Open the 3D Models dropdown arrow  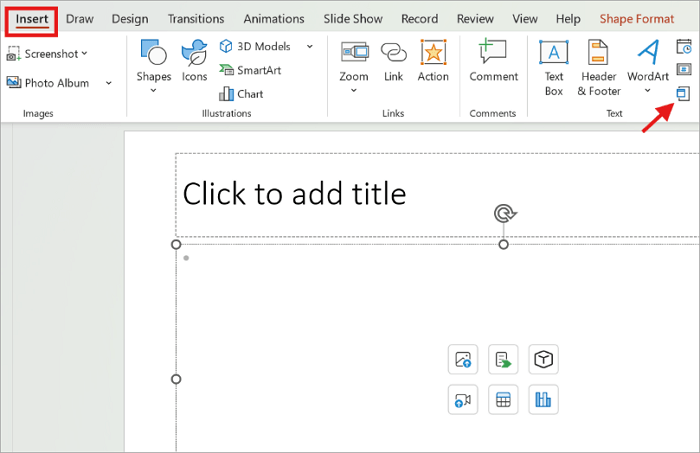click(310, 46)
